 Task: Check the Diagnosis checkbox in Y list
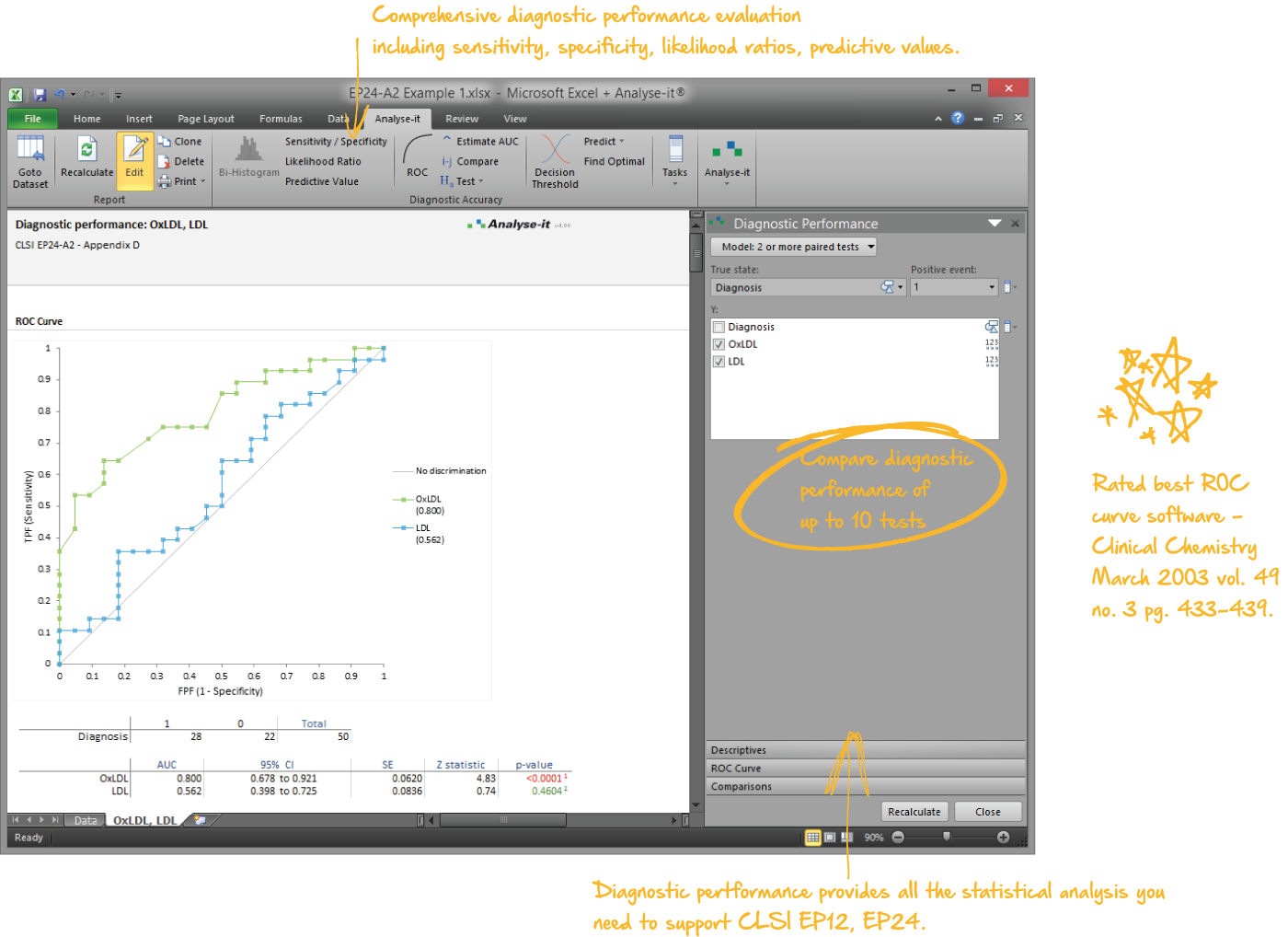tap(719, 327)
